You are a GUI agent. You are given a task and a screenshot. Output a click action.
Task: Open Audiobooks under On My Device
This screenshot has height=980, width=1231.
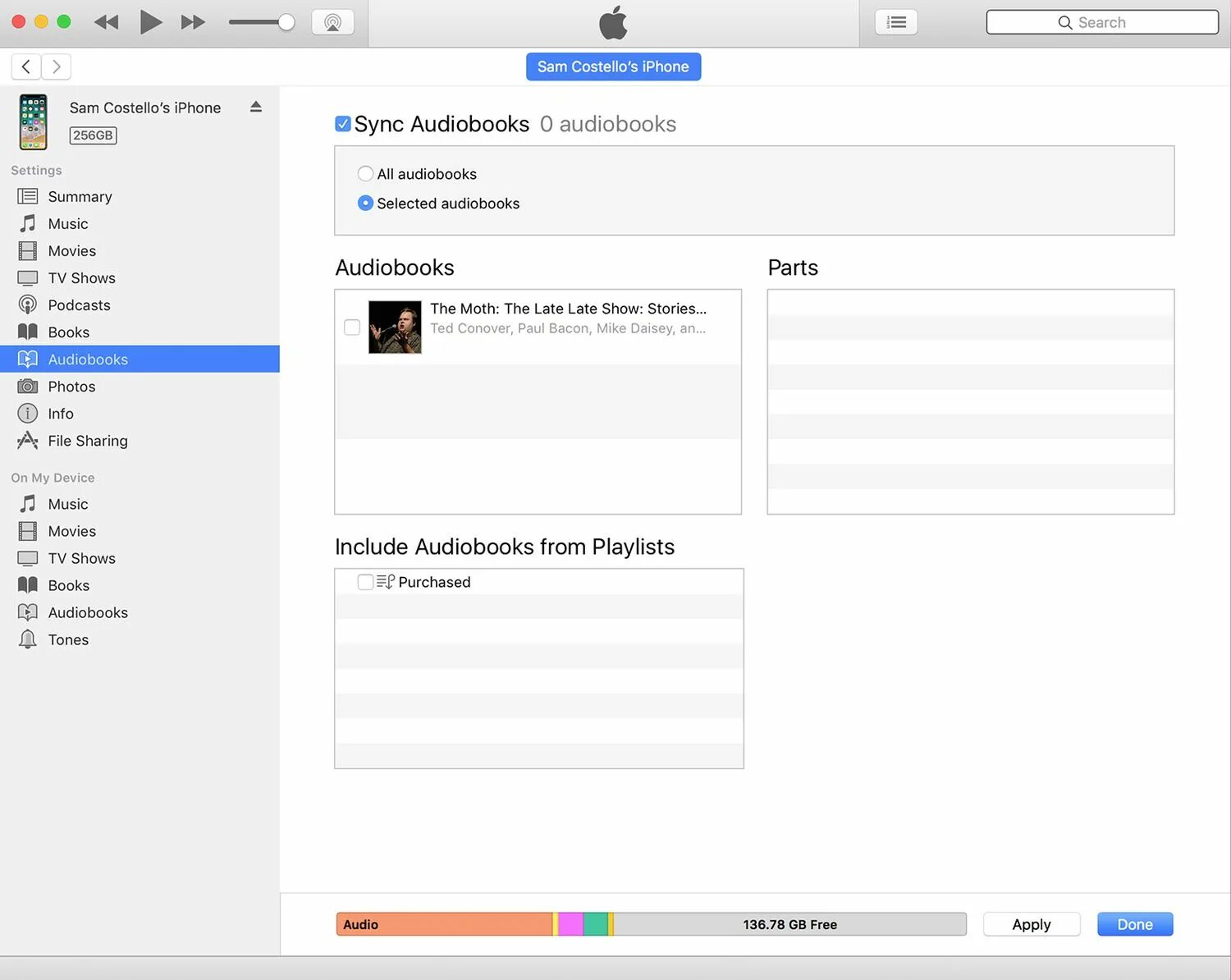tap(140, 611)
